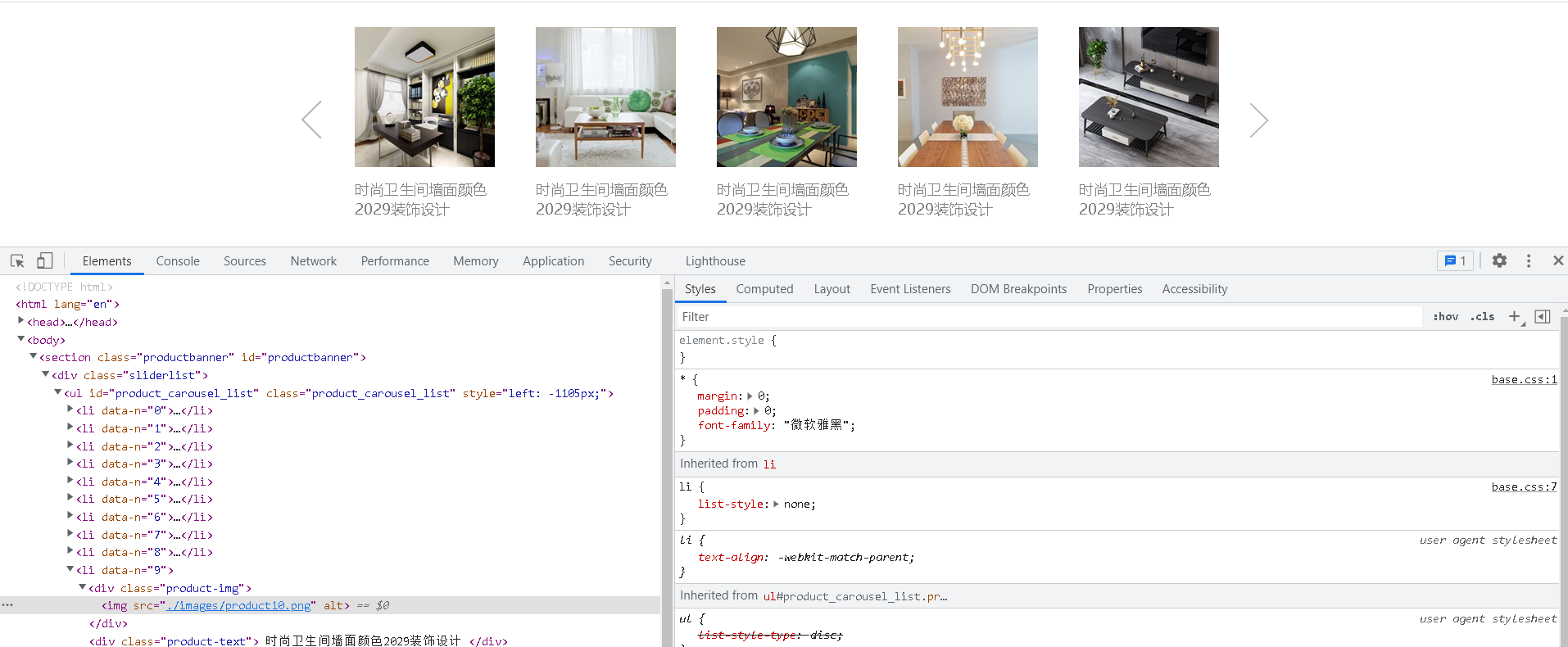Collapse the body element node
1568x647 pixels.
21,339
